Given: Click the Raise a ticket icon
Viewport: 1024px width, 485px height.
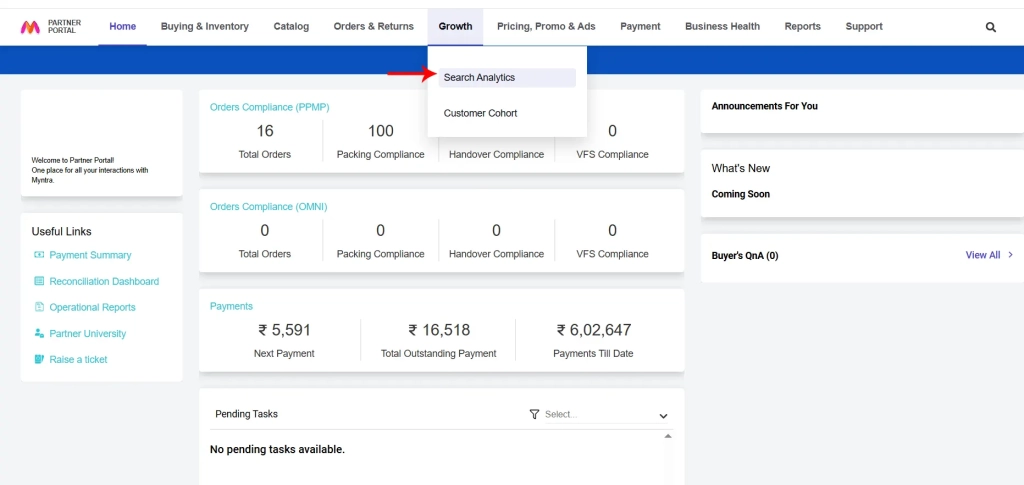Looking at the screenshot, I should point(39,359).
